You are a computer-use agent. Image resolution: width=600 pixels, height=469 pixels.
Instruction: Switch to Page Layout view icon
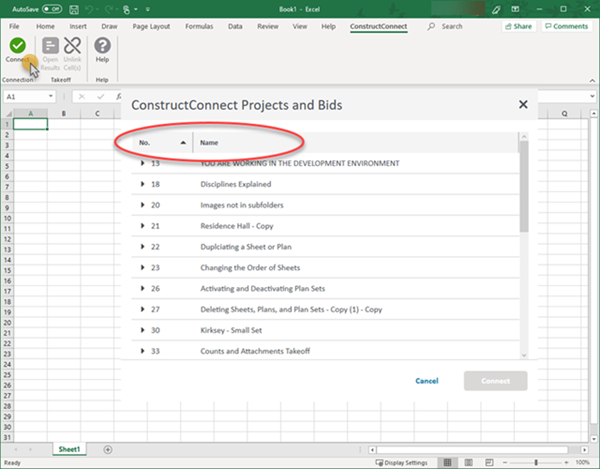pyautogui.click(x=468, y=462)
